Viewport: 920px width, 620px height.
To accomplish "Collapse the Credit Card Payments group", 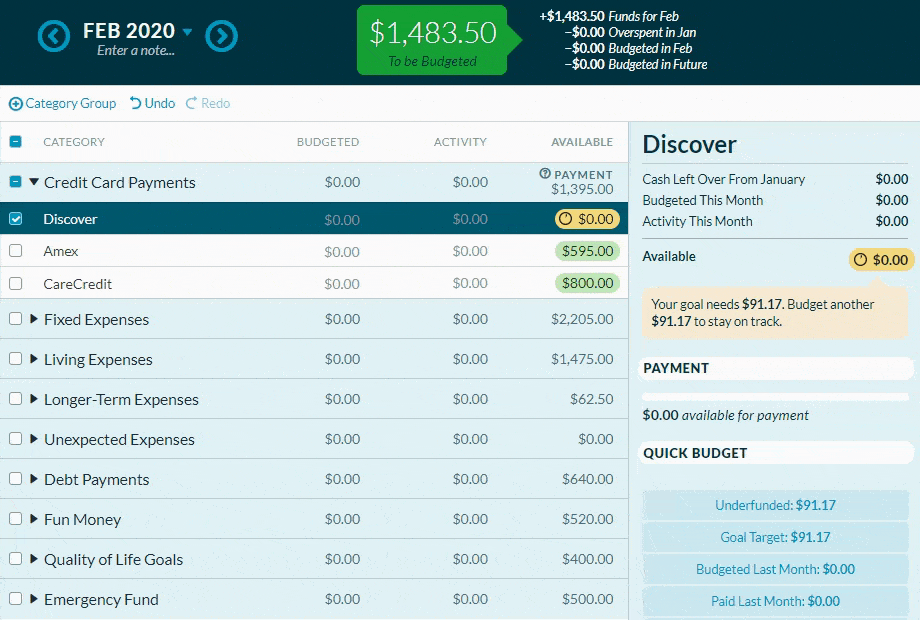I will point(34,182).
